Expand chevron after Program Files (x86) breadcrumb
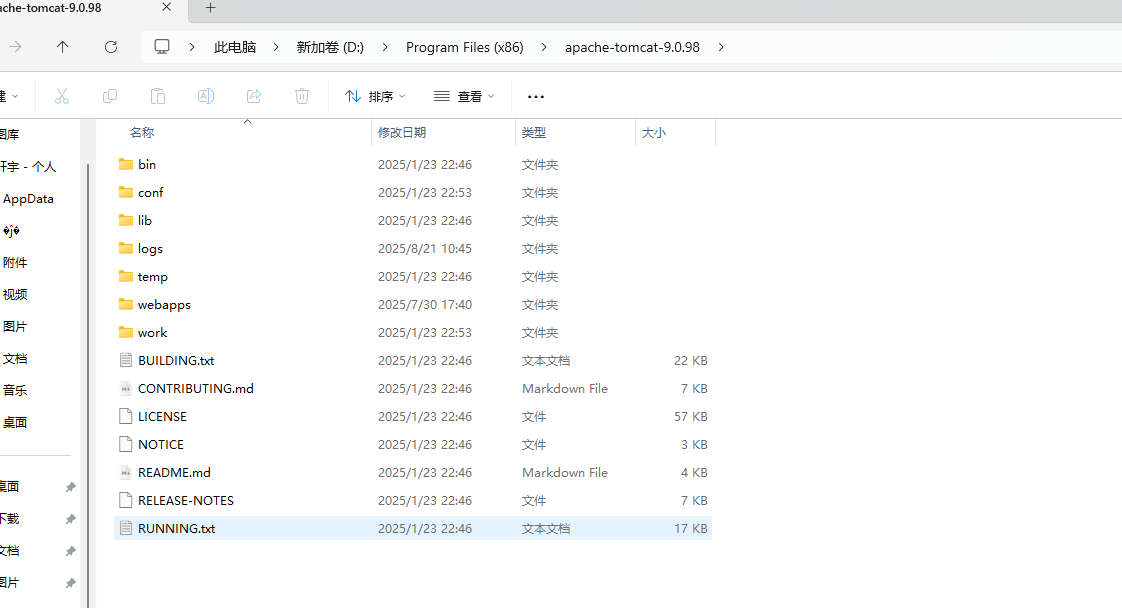This screenshot has width=1122, height=608. [544, 47]
